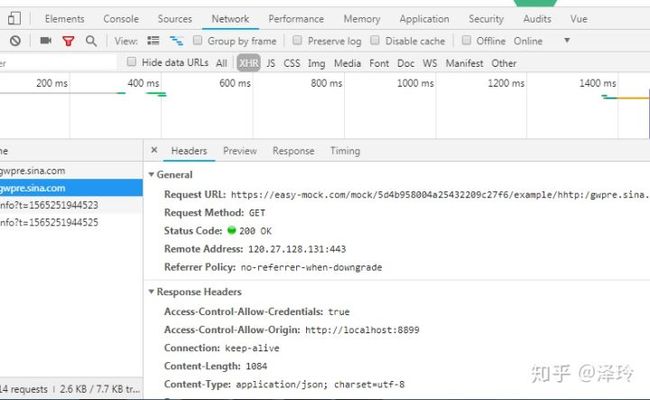Select the Headers detail tab

(189, 151)
